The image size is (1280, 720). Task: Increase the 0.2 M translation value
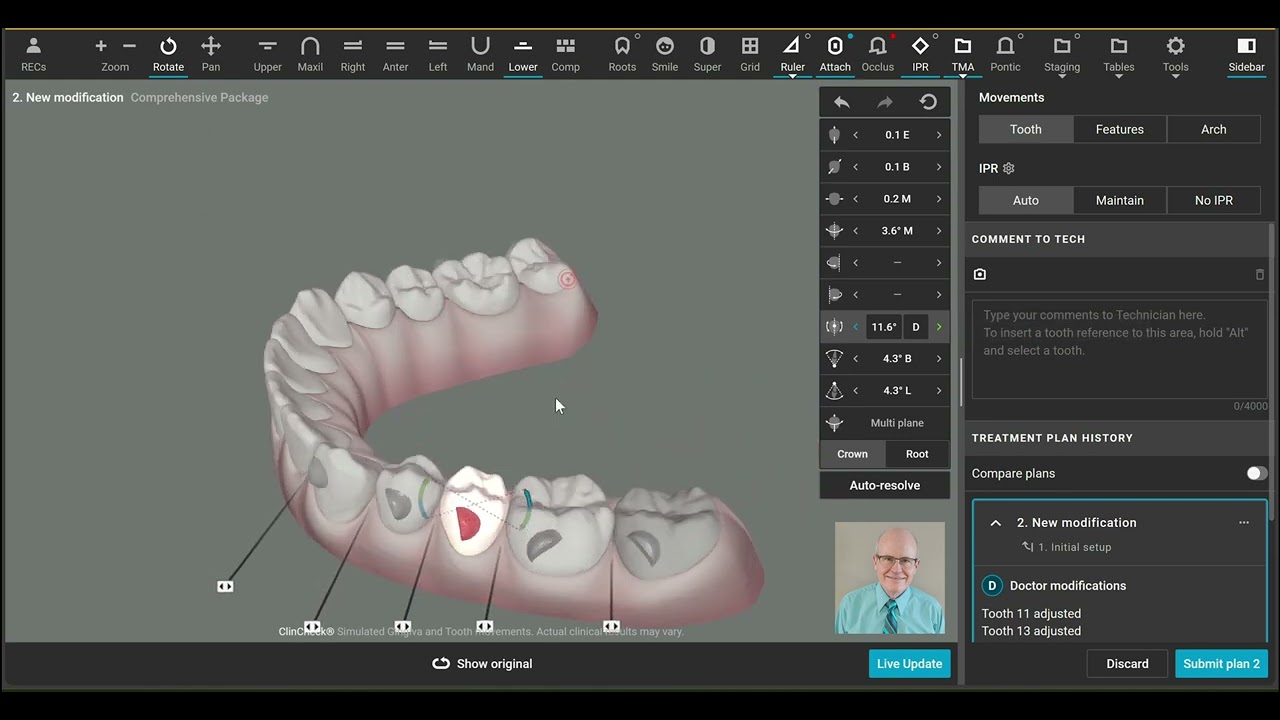[938, 199]
